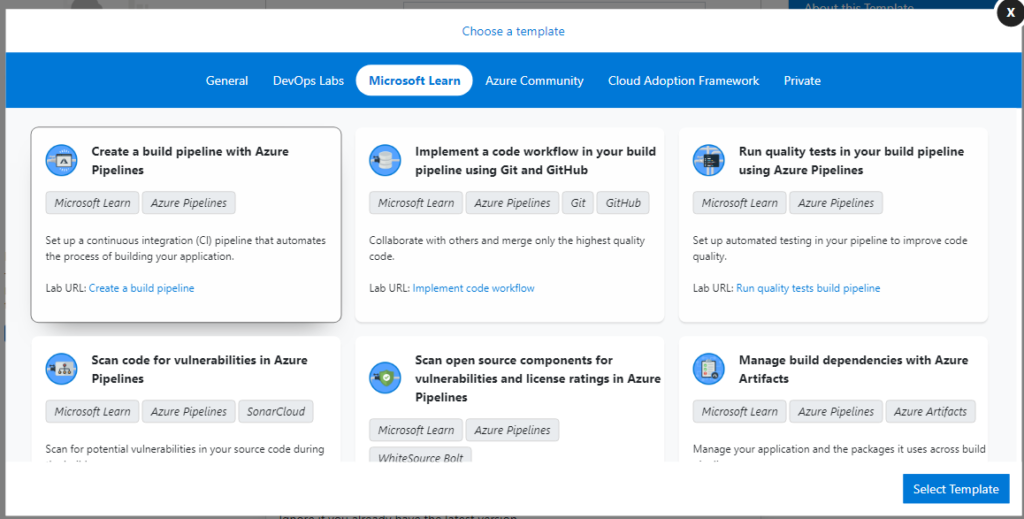
Task: Click Microsoft Learn tag on Create a build pipeline card
Action: click(92, 203)
